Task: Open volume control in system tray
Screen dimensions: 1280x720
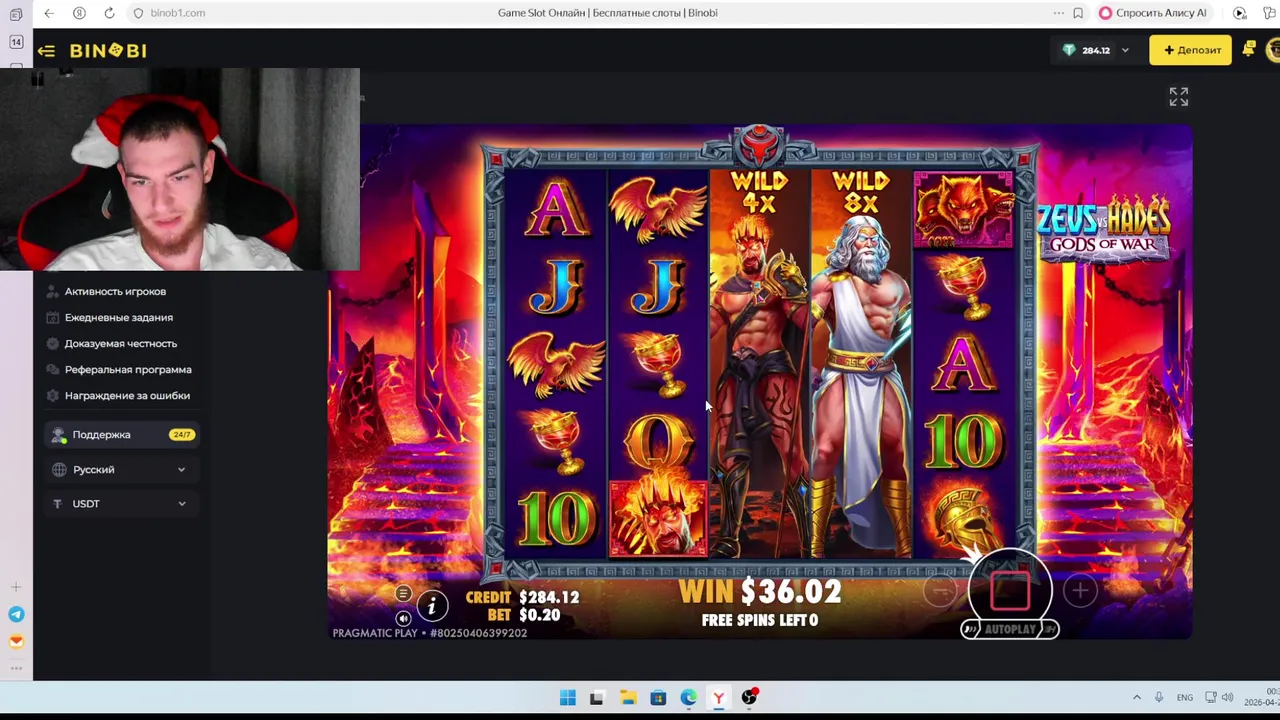Action: 1227,697
